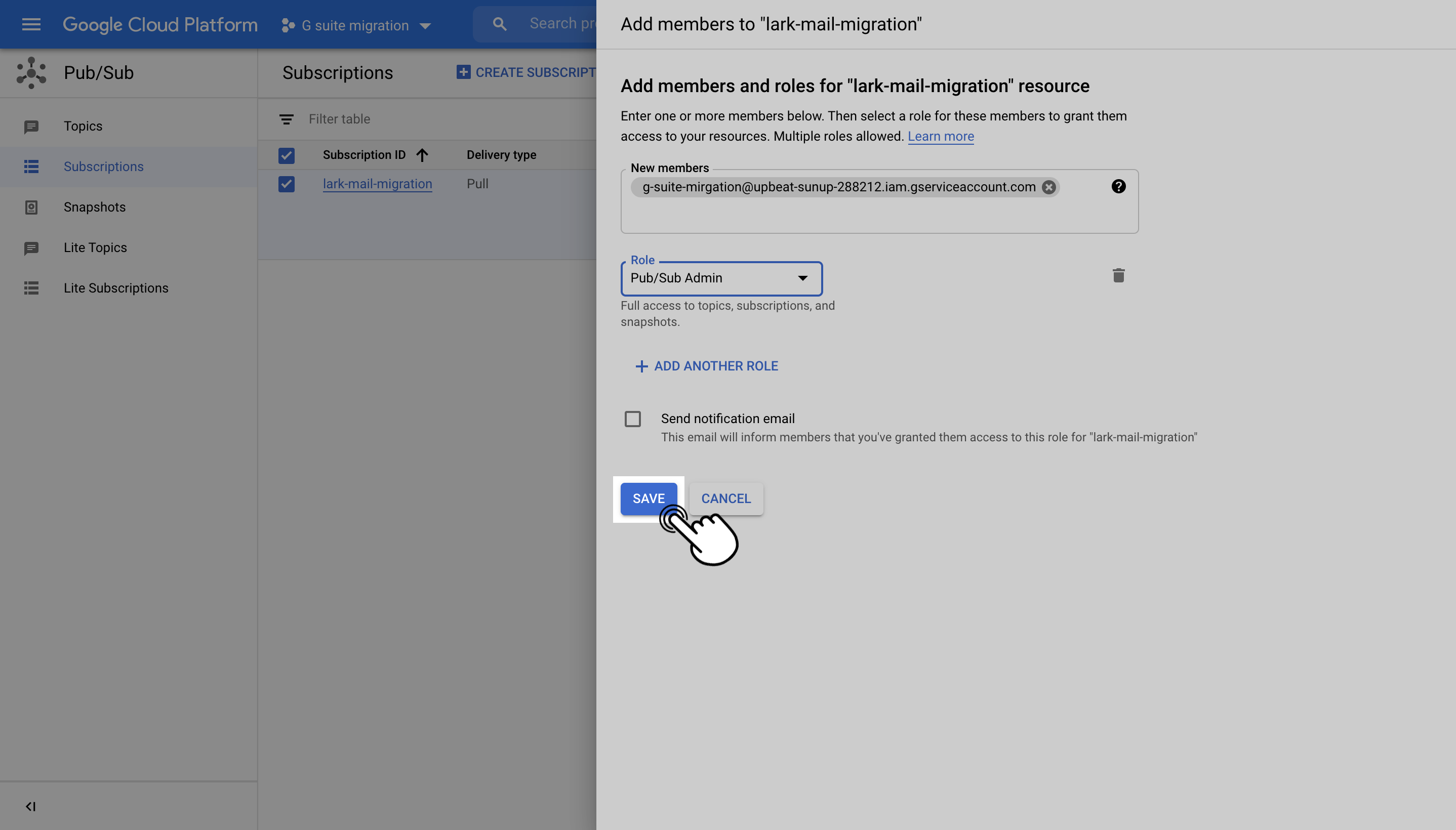Open Lite Topics in the sidebar
1456x830 pixels.
point(95,247)
